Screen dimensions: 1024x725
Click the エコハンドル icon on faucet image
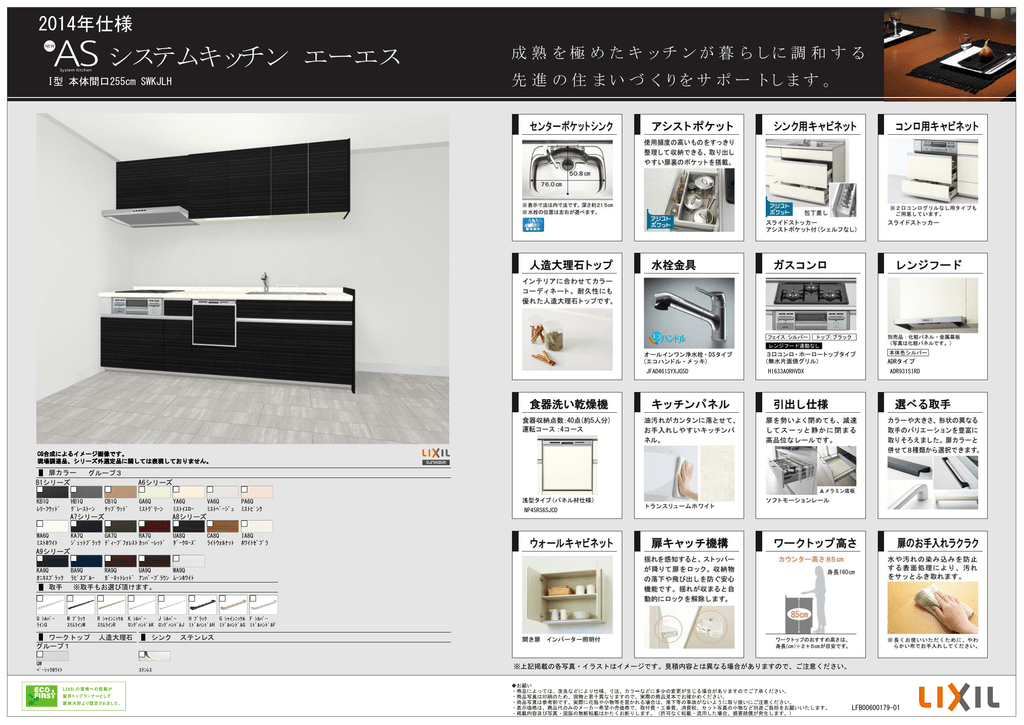(661, 336)
